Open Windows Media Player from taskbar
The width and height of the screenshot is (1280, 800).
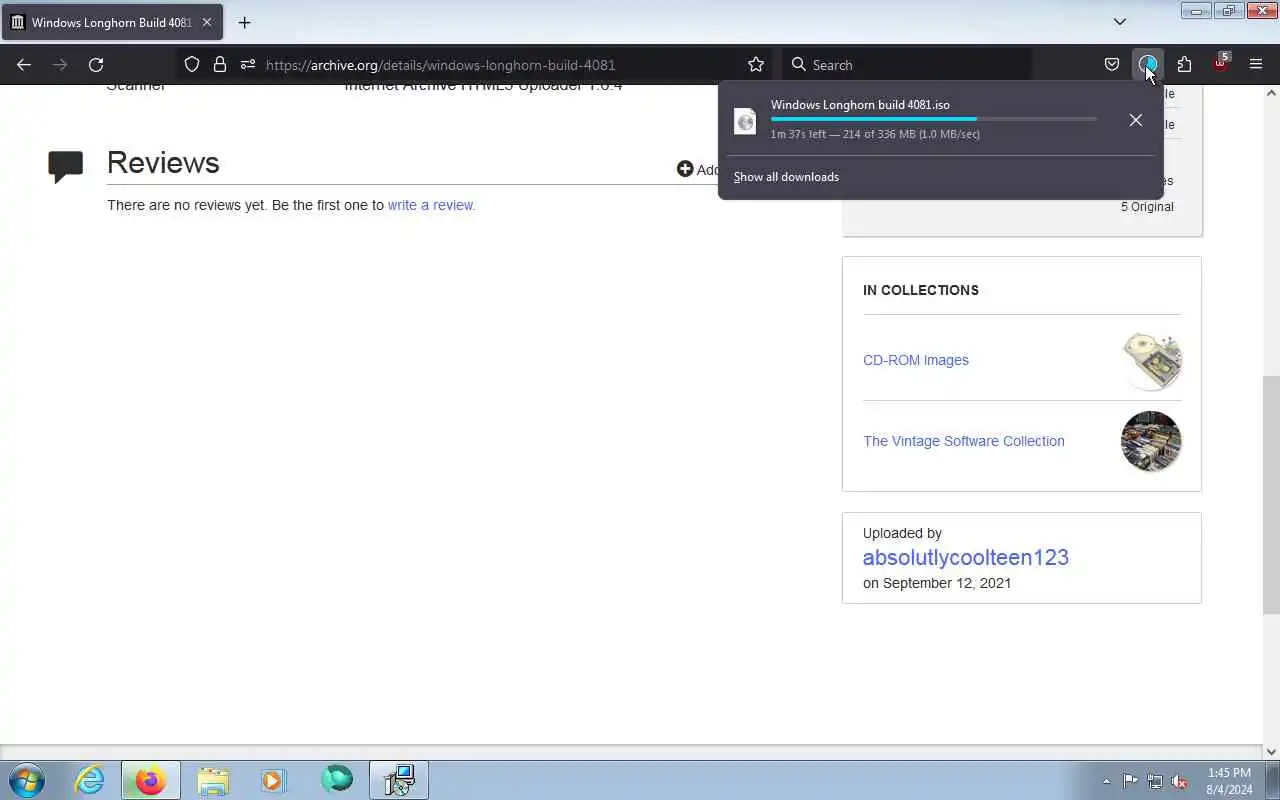coord(274,780)
